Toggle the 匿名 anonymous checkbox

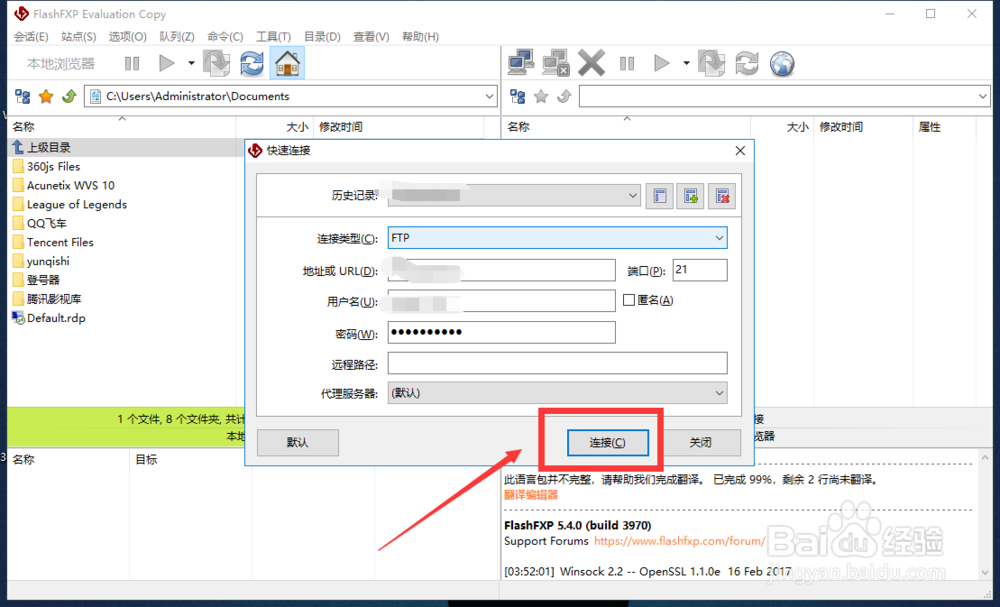pyautogui.click(x=629, y=300)
